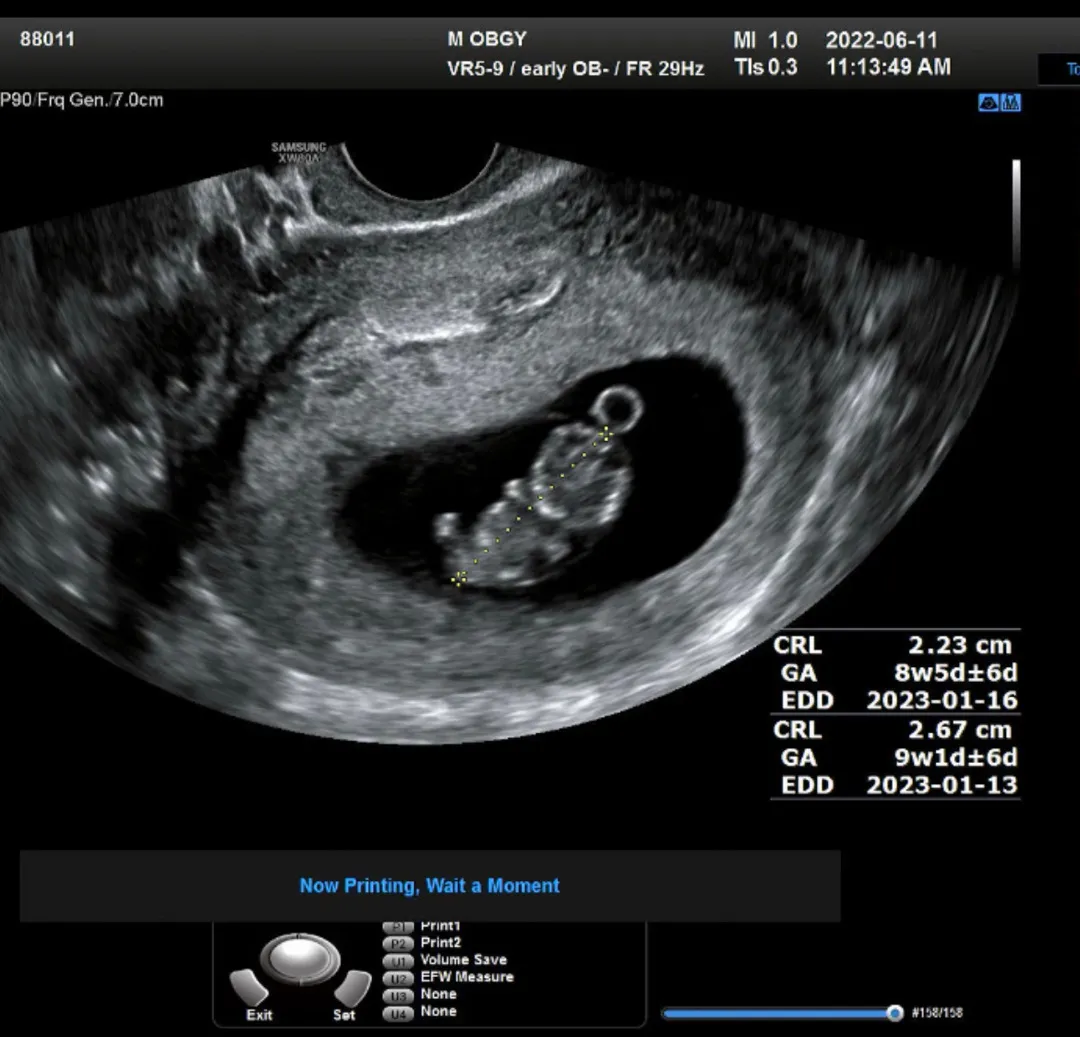The height and width of the screenshot is (1037, 1080).
Task: Click the middle of the cine frame track
Action: click(778, 1013)
